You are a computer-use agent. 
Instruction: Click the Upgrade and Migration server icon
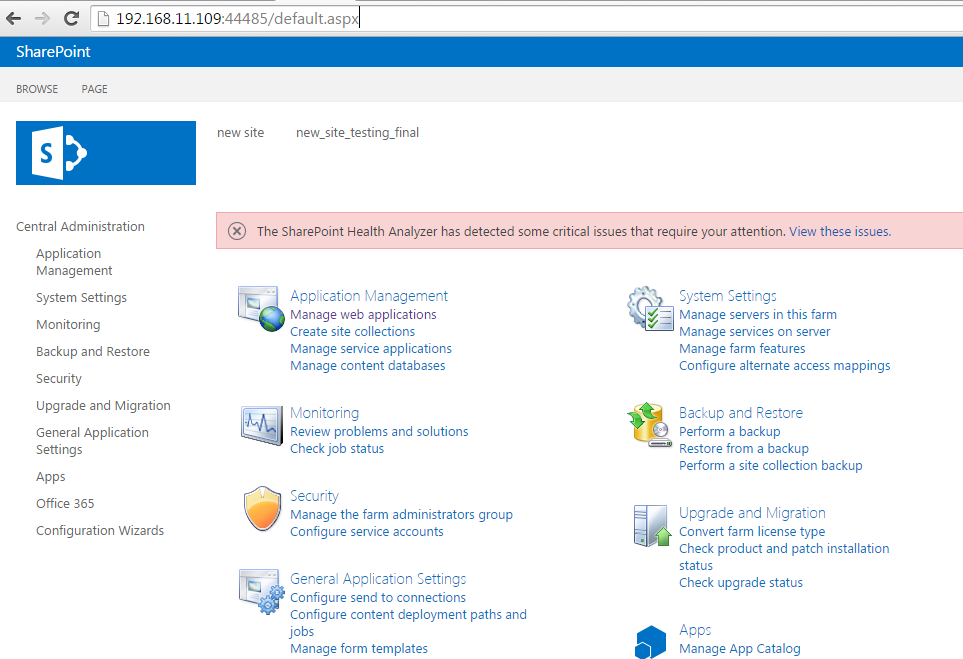point(652,525)
